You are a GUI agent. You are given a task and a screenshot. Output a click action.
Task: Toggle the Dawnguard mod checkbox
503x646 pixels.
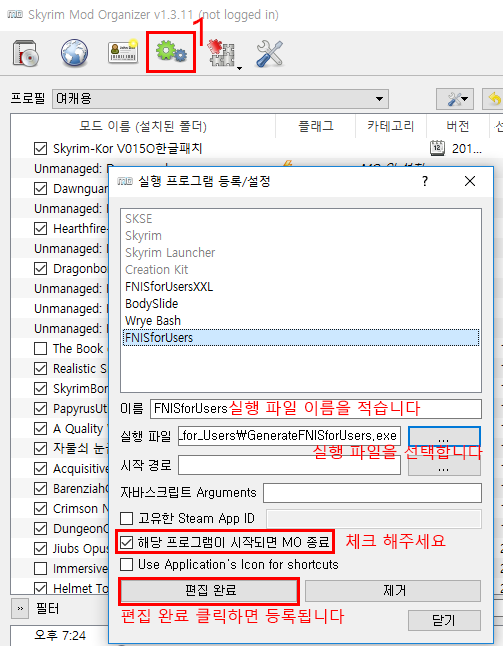tap(40, 189)
